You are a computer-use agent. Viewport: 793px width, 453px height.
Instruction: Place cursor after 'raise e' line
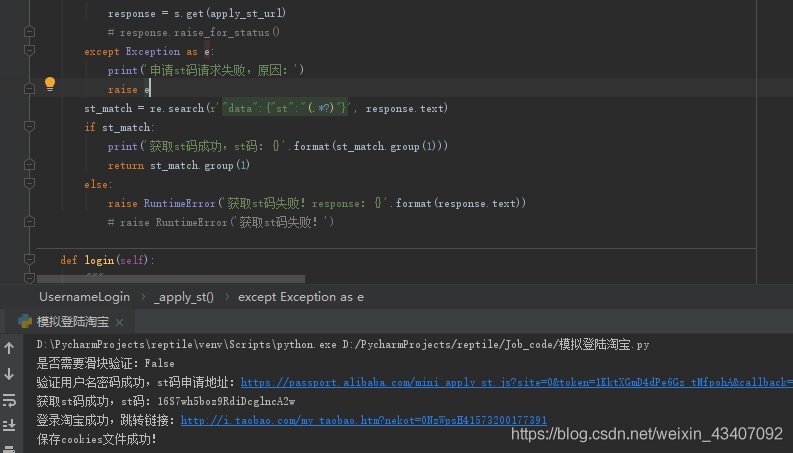(150, 90)
